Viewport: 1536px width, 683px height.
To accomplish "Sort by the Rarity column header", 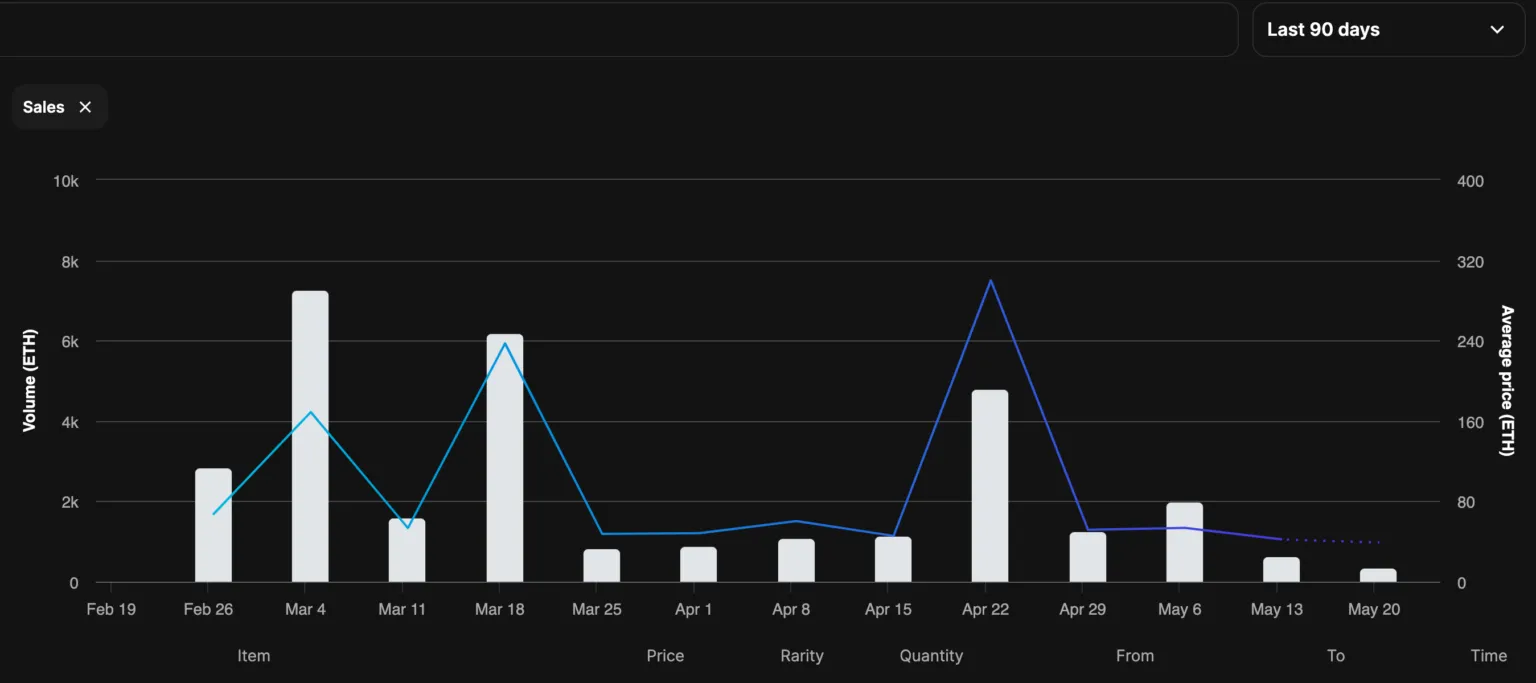I will coord(802,656).
